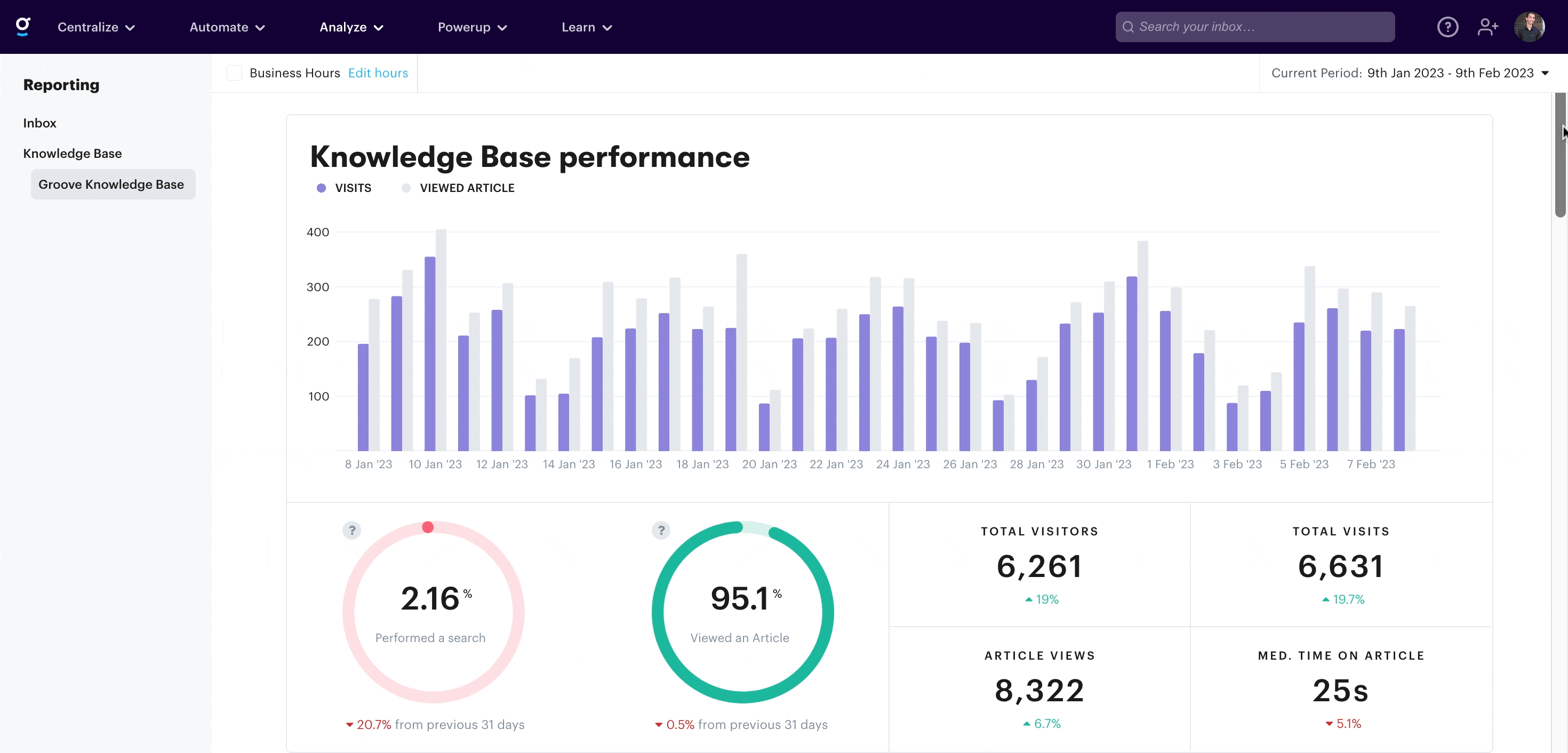Click help icon beside Viewed an Article
Image resolution: width=1568 pixels, height=753 pixels.
tap(660, 530)
